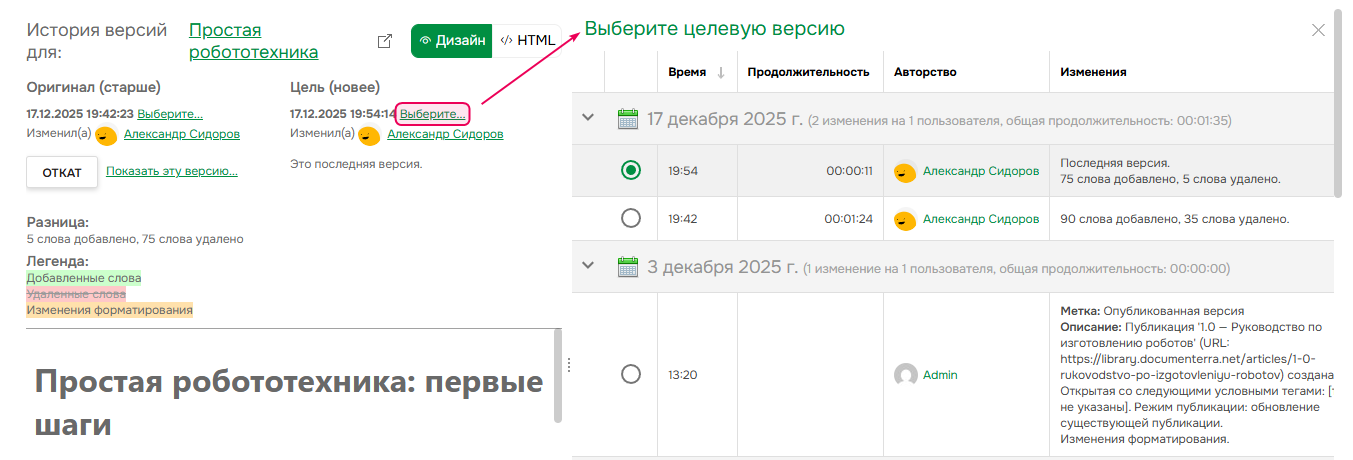Open Александр Сидоров in the 19:42 row
The width and height of the screenshot is (1353, 460).
(x=981, y=218)
